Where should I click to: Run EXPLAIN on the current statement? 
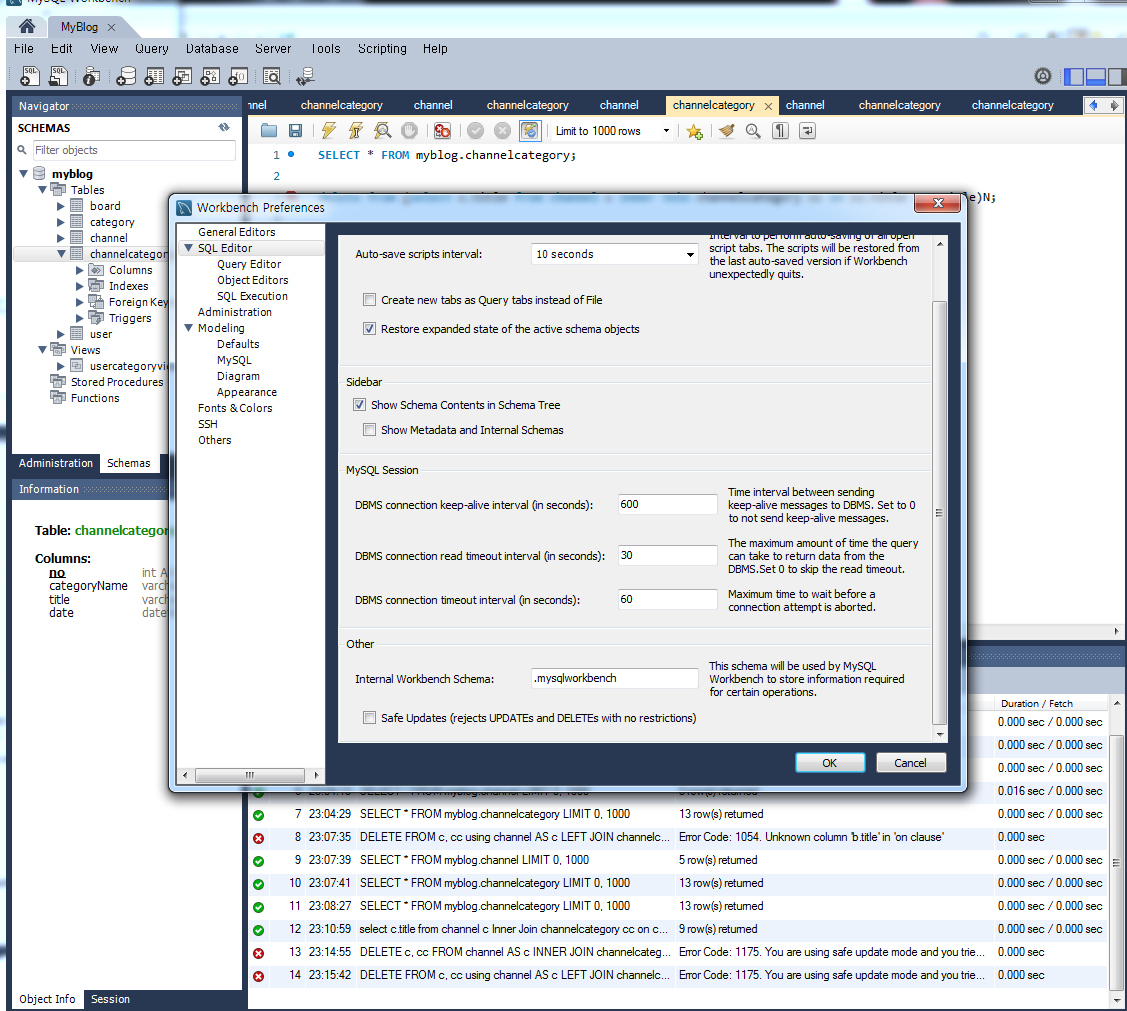click(382, 131)
